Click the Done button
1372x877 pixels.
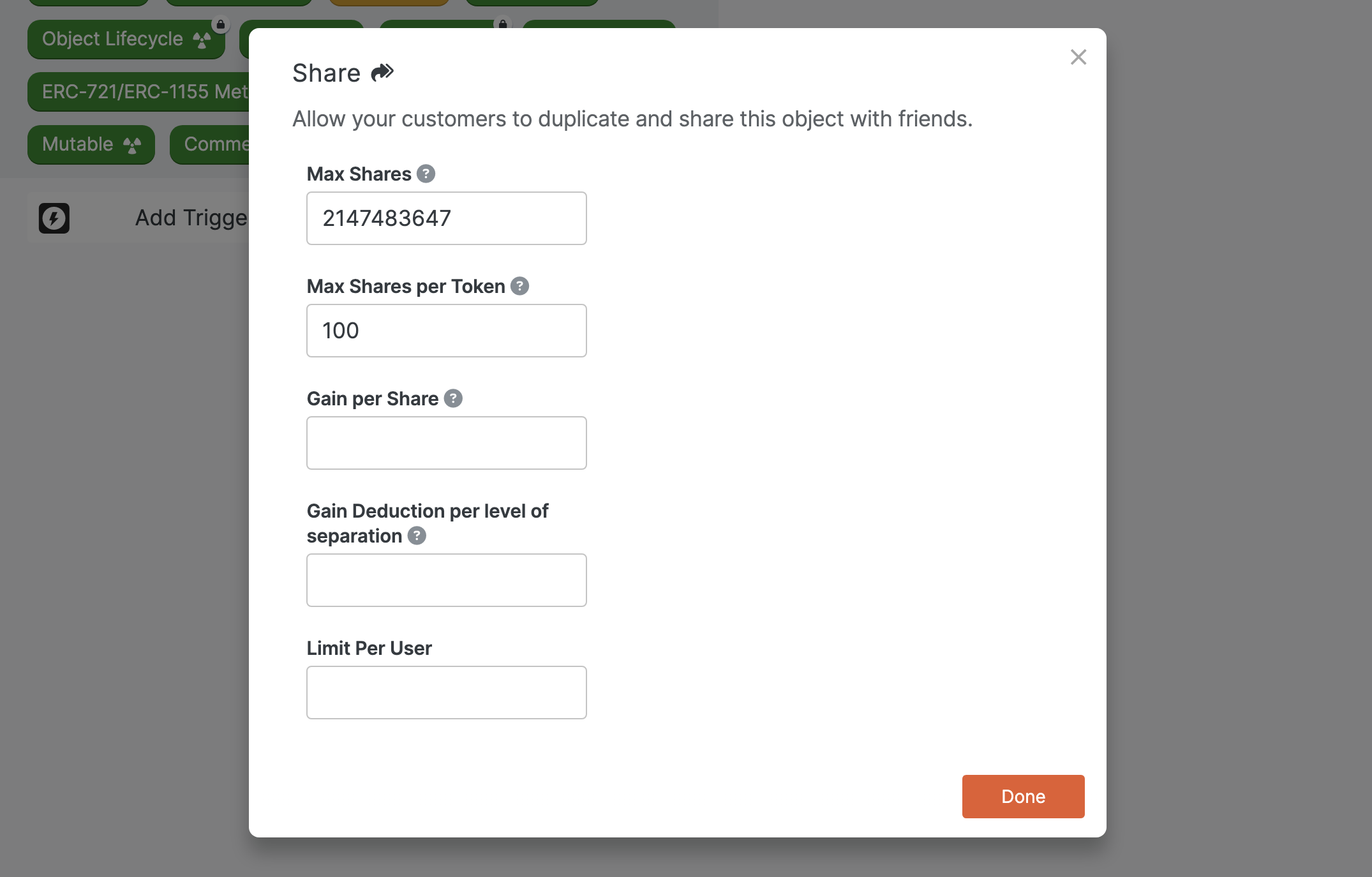pyautogui.click(x=1023, y=797)
